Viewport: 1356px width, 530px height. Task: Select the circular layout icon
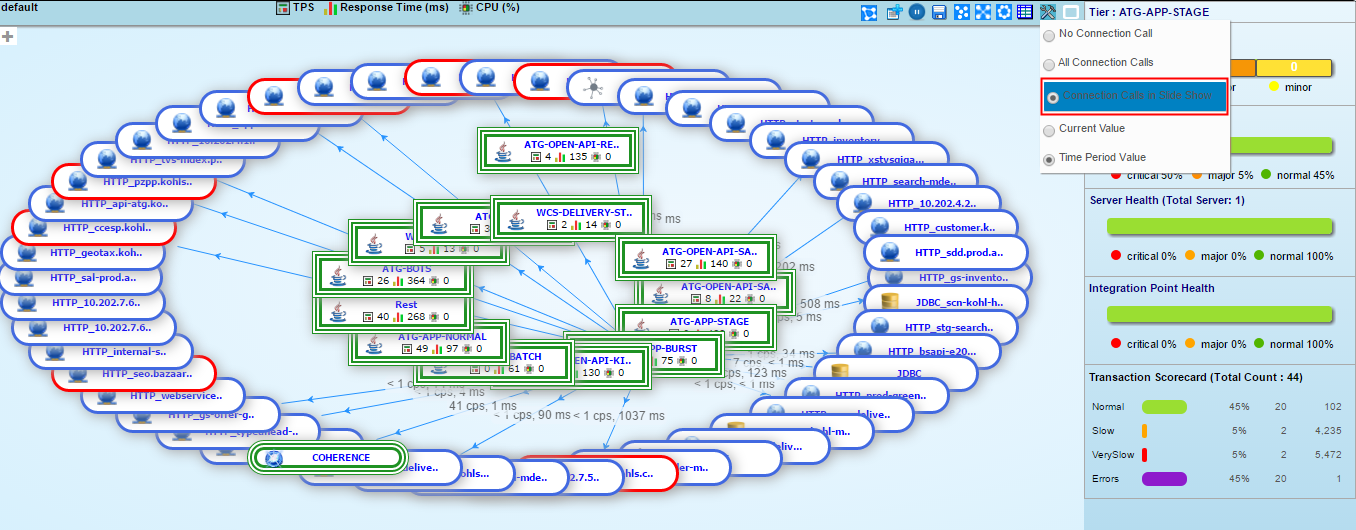point(1004,12)
